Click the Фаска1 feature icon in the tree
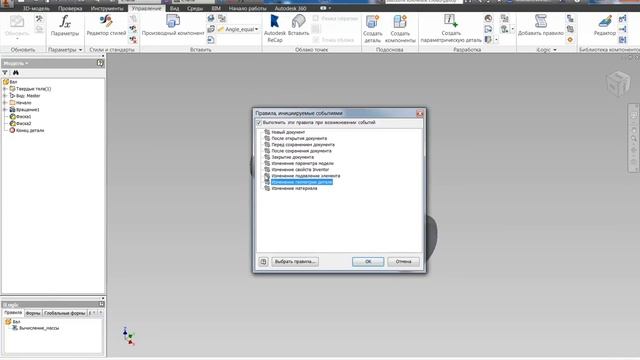Screen dimensions: 640x360 (12, 116)
